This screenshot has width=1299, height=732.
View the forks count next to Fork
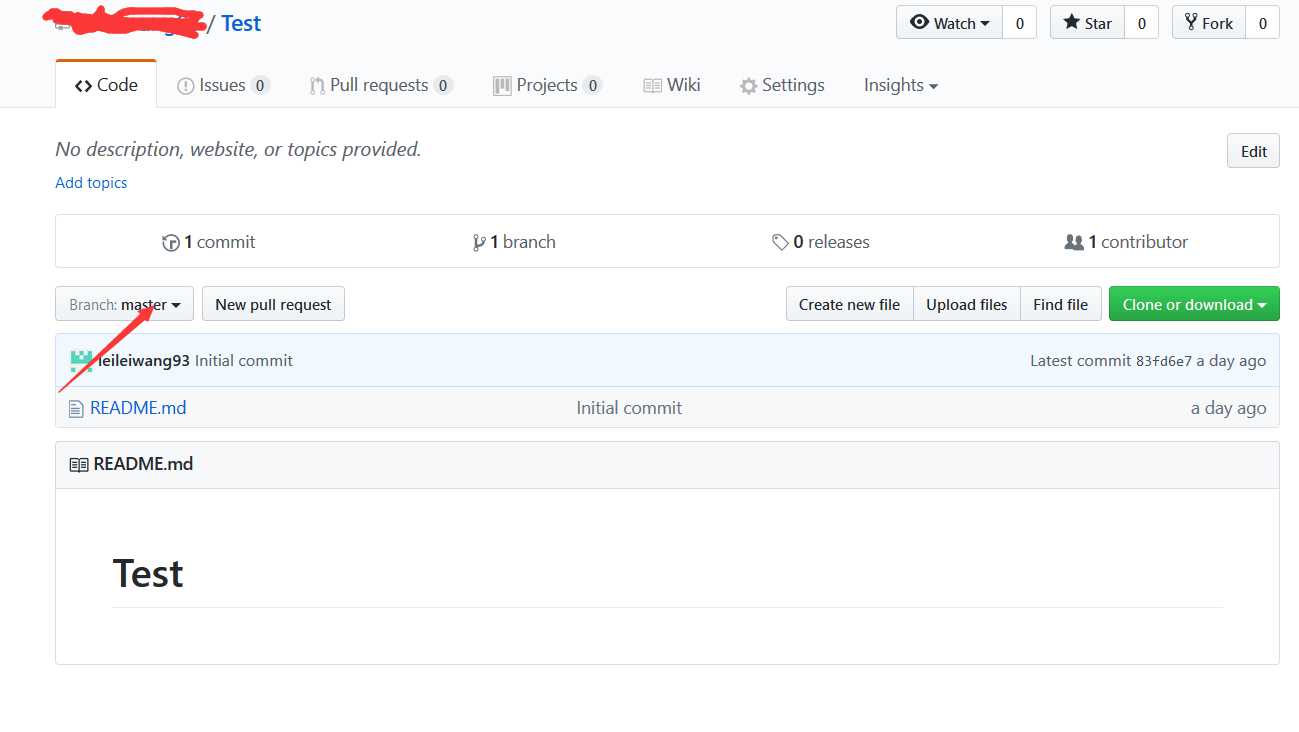tap(1262, 23)
